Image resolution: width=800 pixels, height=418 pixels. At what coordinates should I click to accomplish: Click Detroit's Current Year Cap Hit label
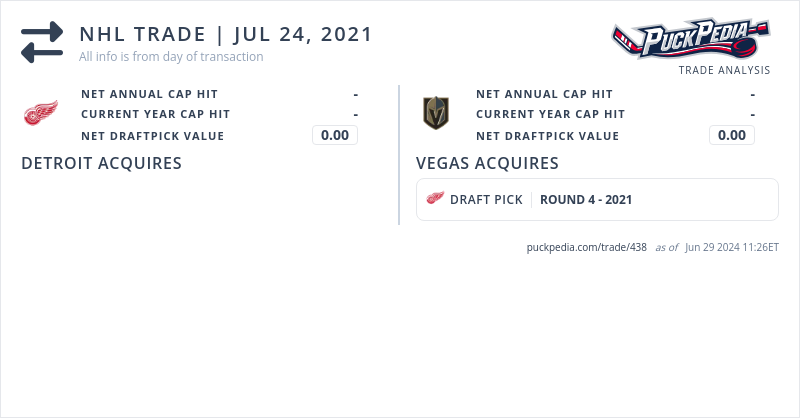click(x=155, y=114)
